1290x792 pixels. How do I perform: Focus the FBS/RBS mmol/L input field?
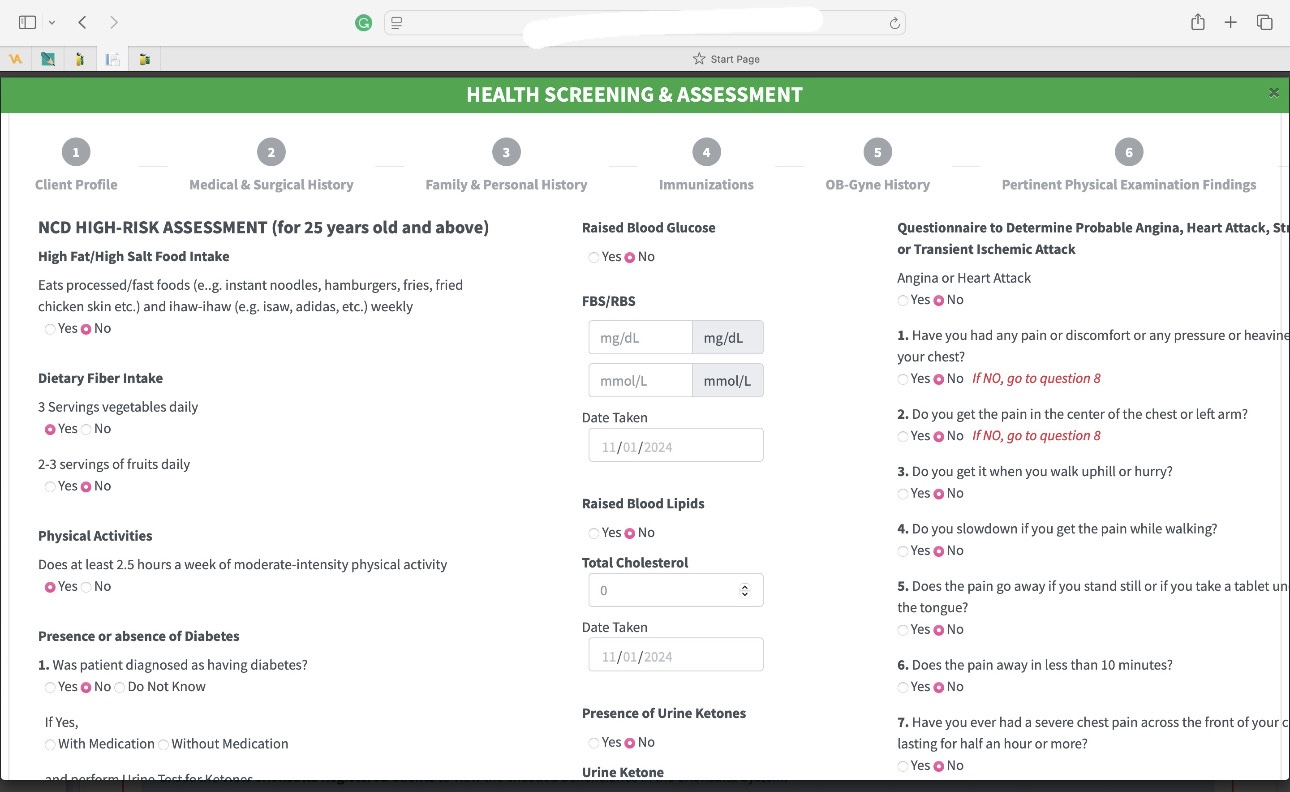pos(641,381)
